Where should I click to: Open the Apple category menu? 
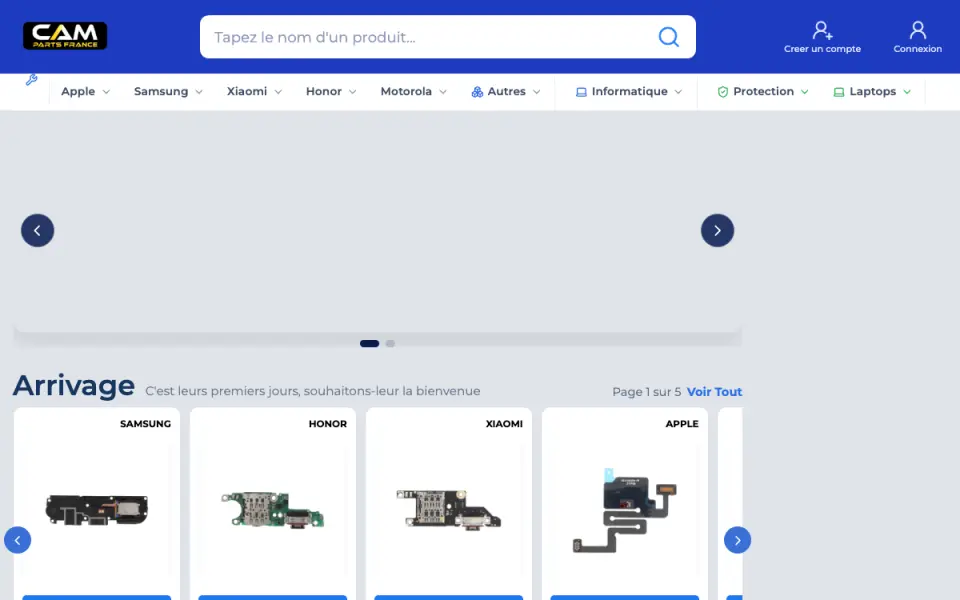point(78,91)
